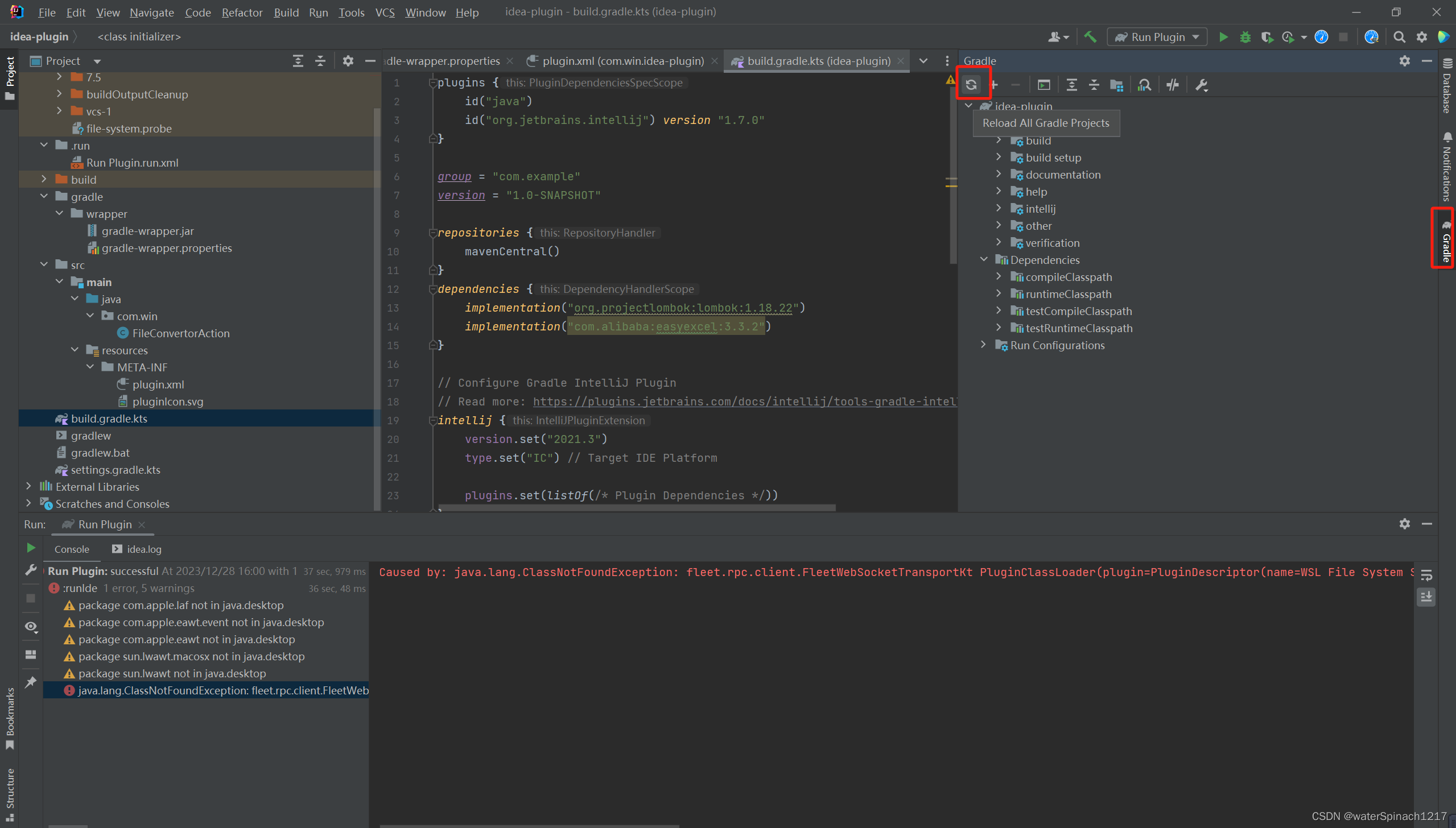1456x828 pixels.
Task: Collapse Dependencies node in Gradle panel
Action: tap(984, 259)
